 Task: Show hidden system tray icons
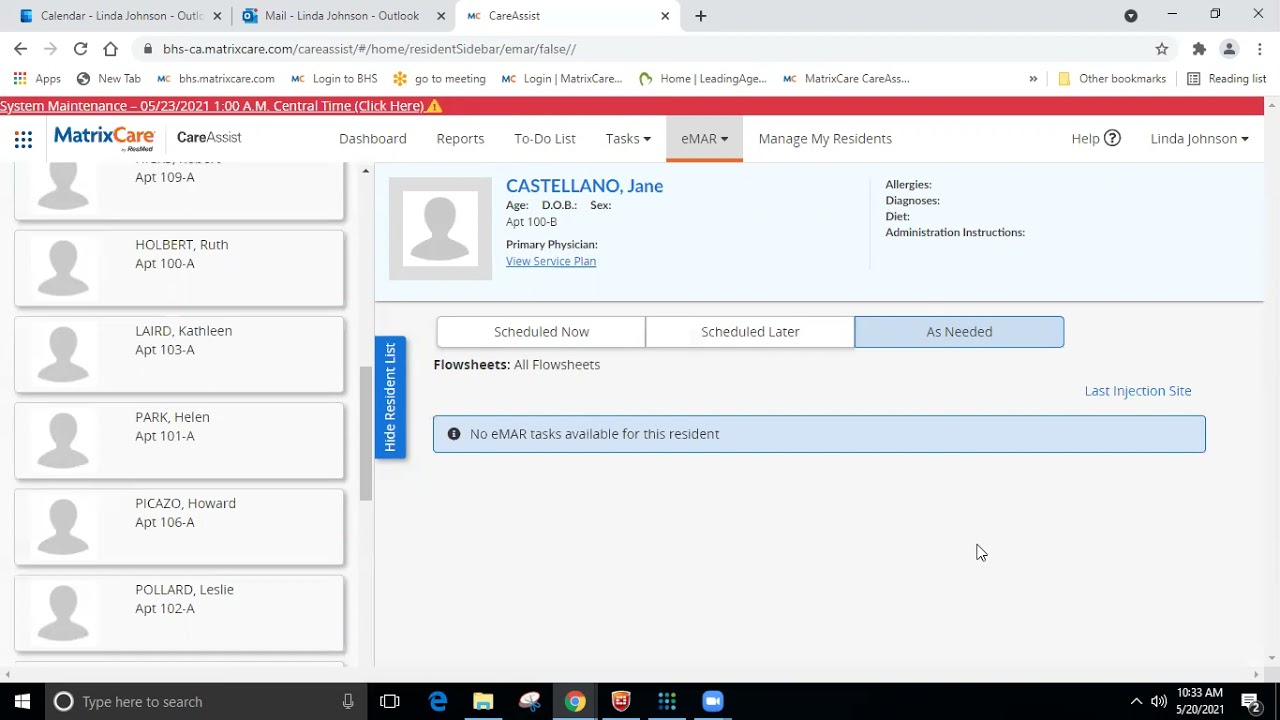[1136, 701]
